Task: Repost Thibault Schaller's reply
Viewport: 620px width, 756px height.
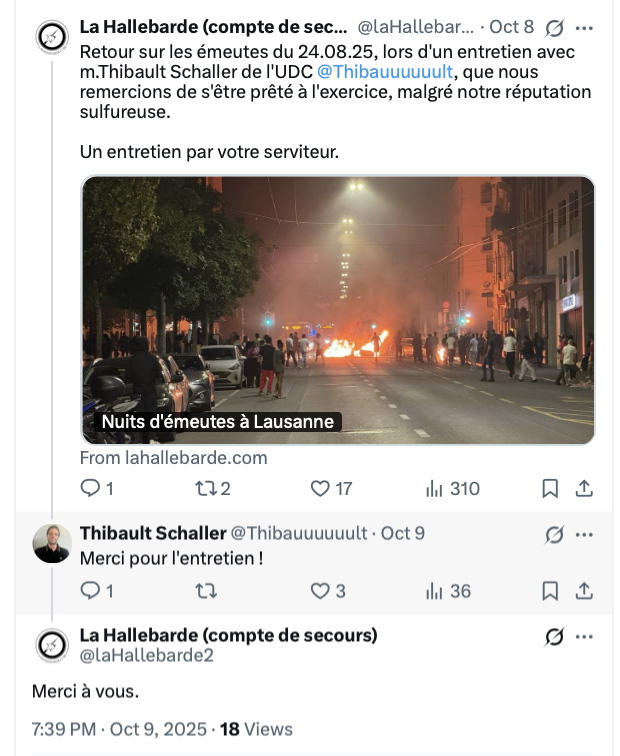Action: (205, 591)
